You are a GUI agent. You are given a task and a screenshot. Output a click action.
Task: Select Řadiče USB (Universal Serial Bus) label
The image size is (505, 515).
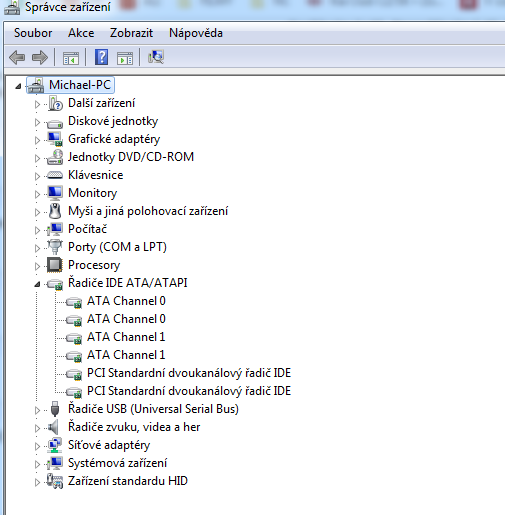(x=153, y=409)
